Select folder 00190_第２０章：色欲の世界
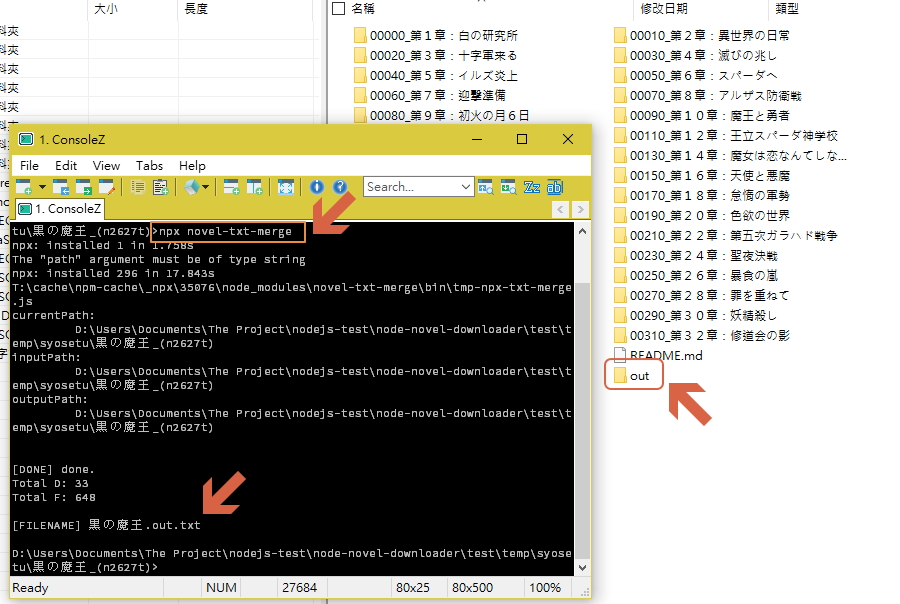 [x=702, y=216]
